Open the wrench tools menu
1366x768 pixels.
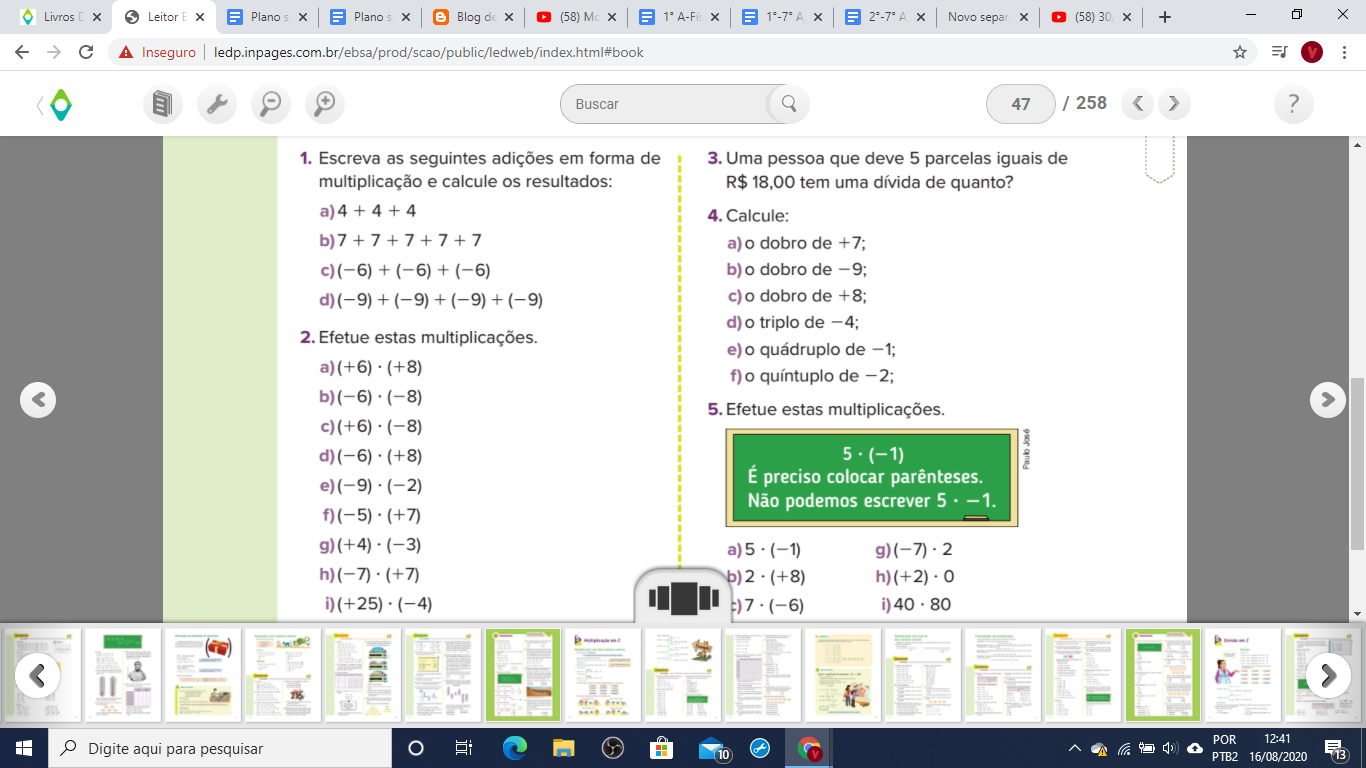(x=217, y=103)
